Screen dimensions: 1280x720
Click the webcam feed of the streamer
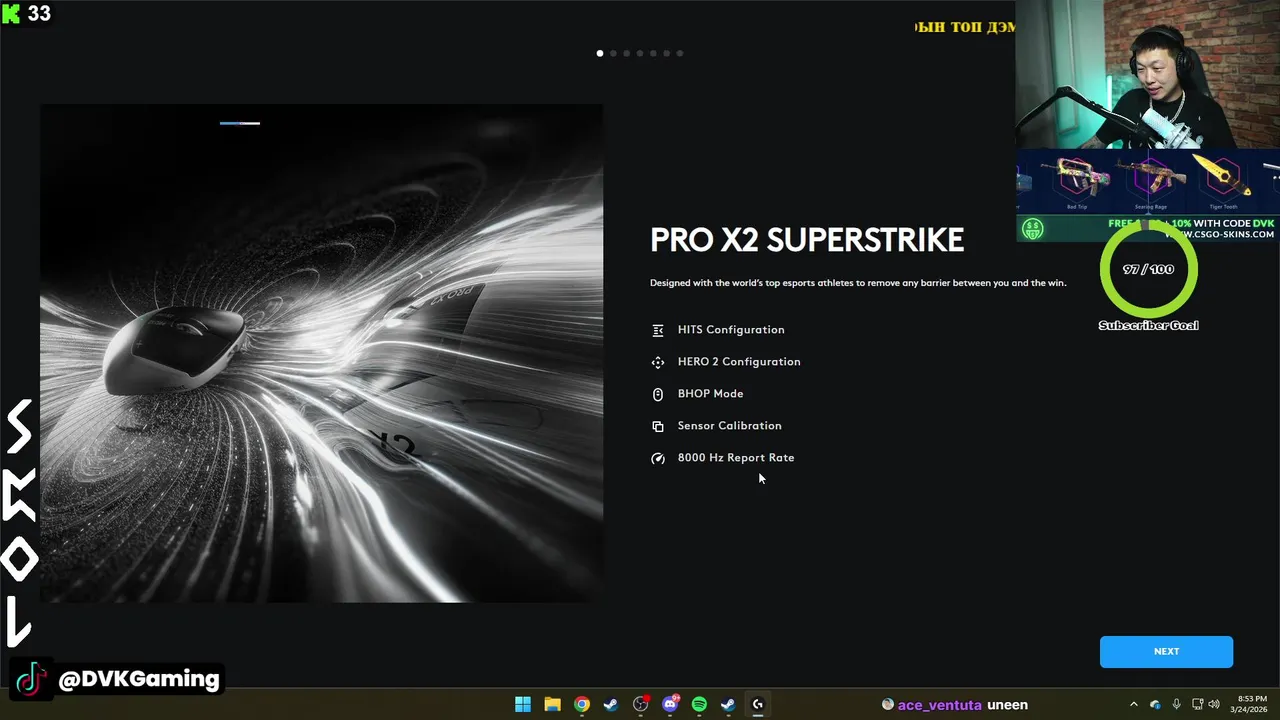1148,75
